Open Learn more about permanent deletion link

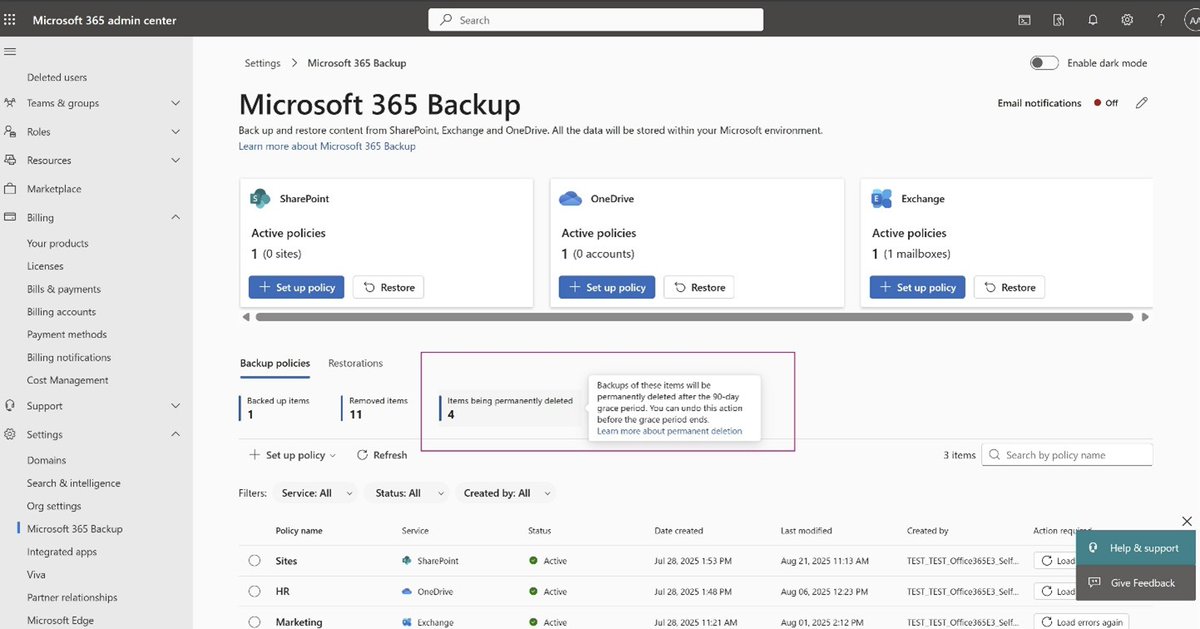[x=670, y=431]
